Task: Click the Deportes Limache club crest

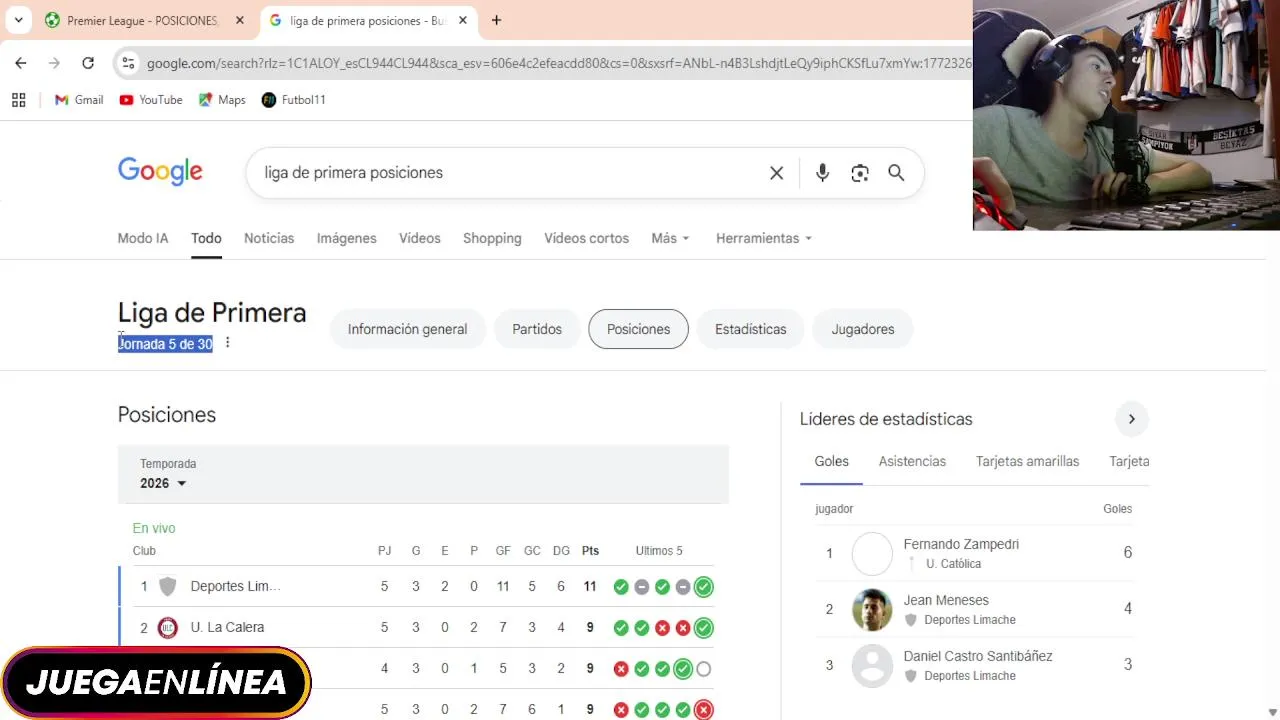Action: pos(168,586)
